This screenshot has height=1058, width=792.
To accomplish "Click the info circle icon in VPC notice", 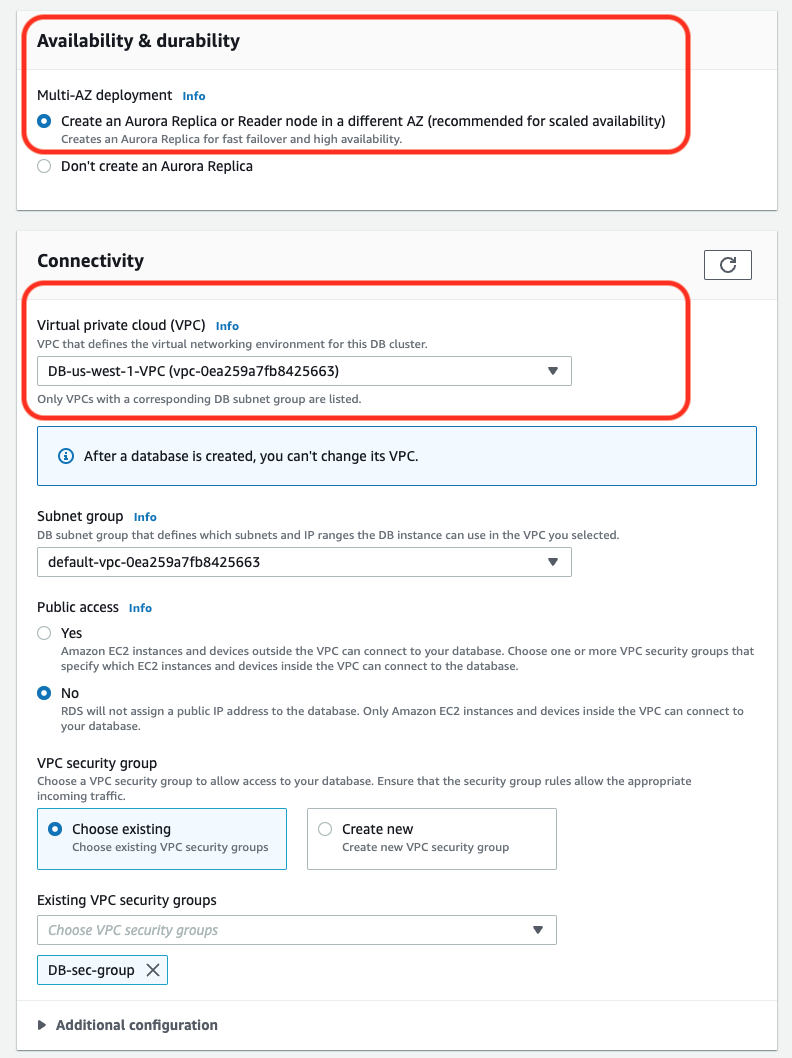I will [66, 456].
